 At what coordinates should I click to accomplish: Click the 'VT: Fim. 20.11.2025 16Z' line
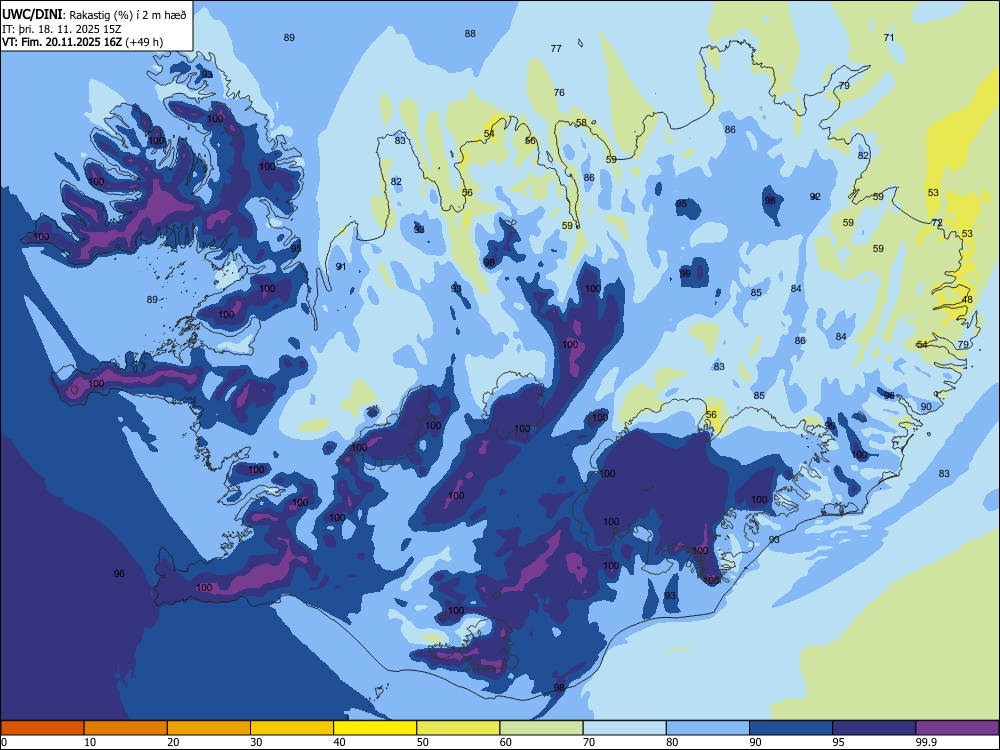point(62,42)
